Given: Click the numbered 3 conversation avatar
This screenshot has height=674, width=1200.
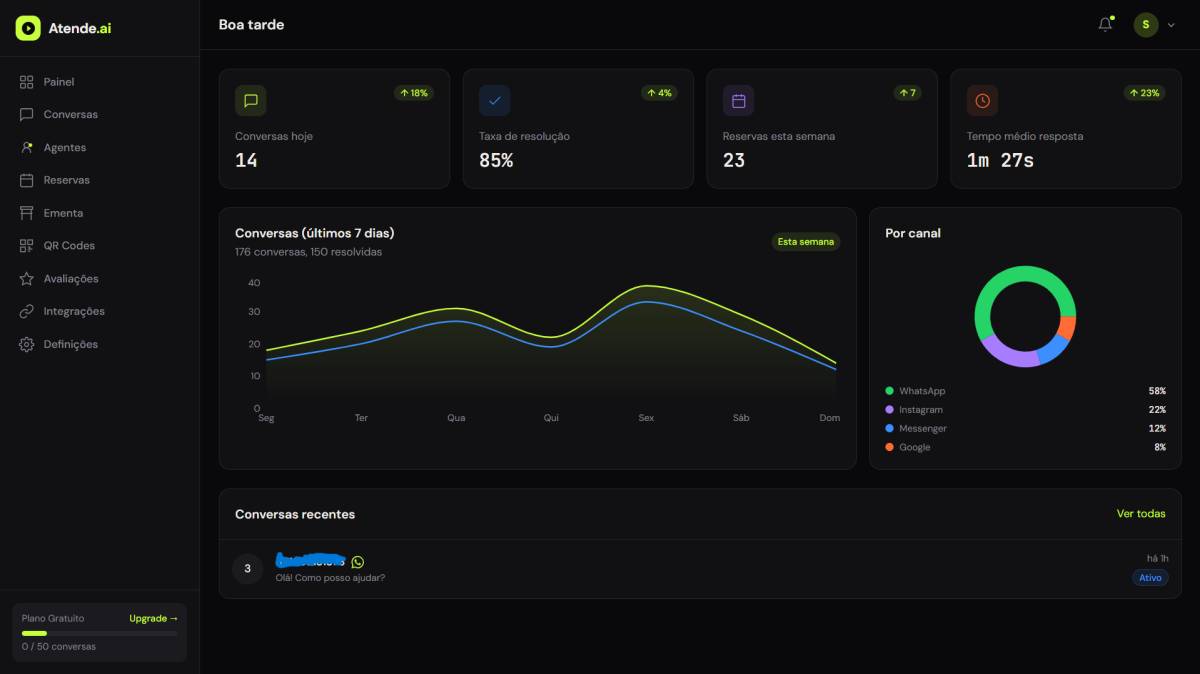Looking at the screenshot, I should [x=248, y=569].
